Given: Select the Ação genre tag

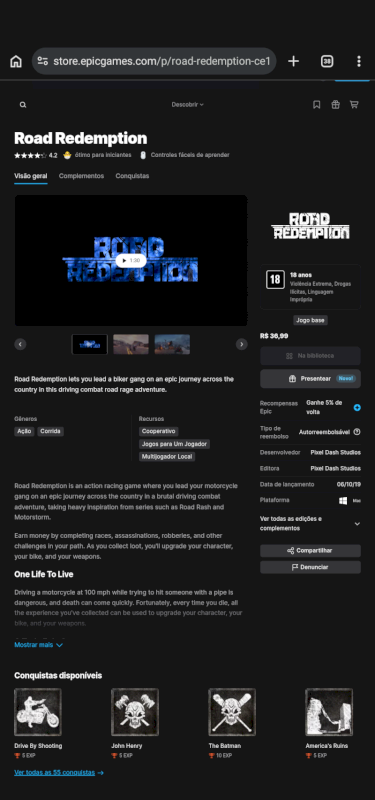Looking at the screenshot, I should click(x=24, y=432).
